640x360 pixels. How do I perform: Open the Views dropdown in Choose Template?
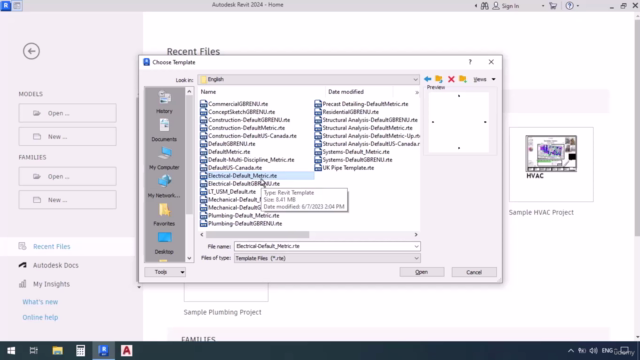(484, 79)
